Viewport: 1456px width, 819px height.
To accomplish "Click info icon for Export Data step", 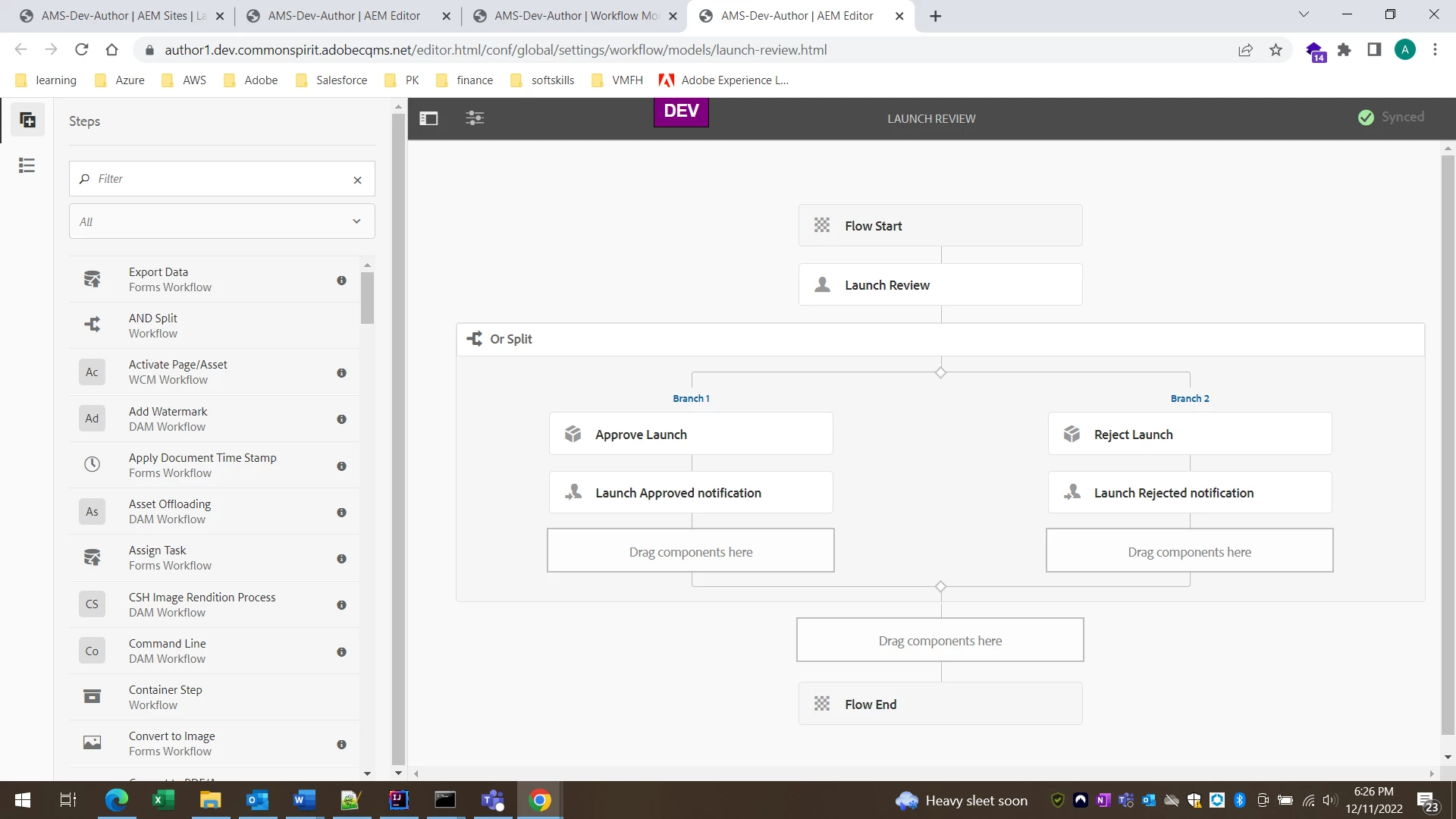I will pos(341,281).
